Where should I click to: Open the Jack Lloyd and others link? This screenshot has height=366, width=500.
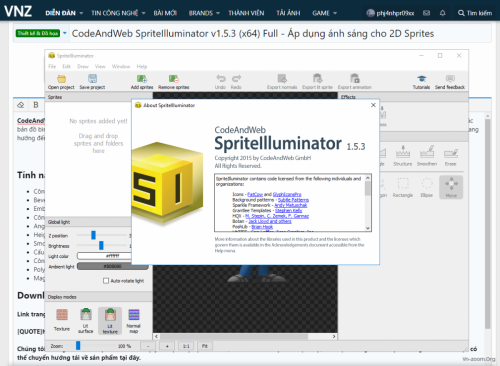(270, 221)
